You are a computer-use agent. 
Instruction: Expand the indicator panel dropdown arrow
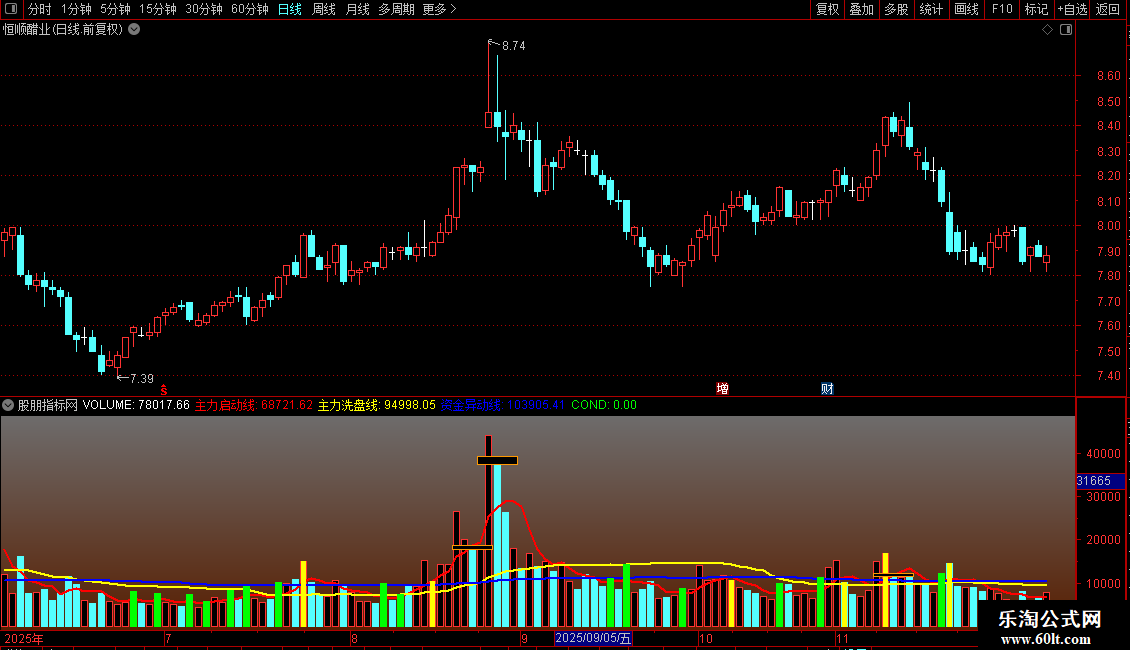pos(8,405)
